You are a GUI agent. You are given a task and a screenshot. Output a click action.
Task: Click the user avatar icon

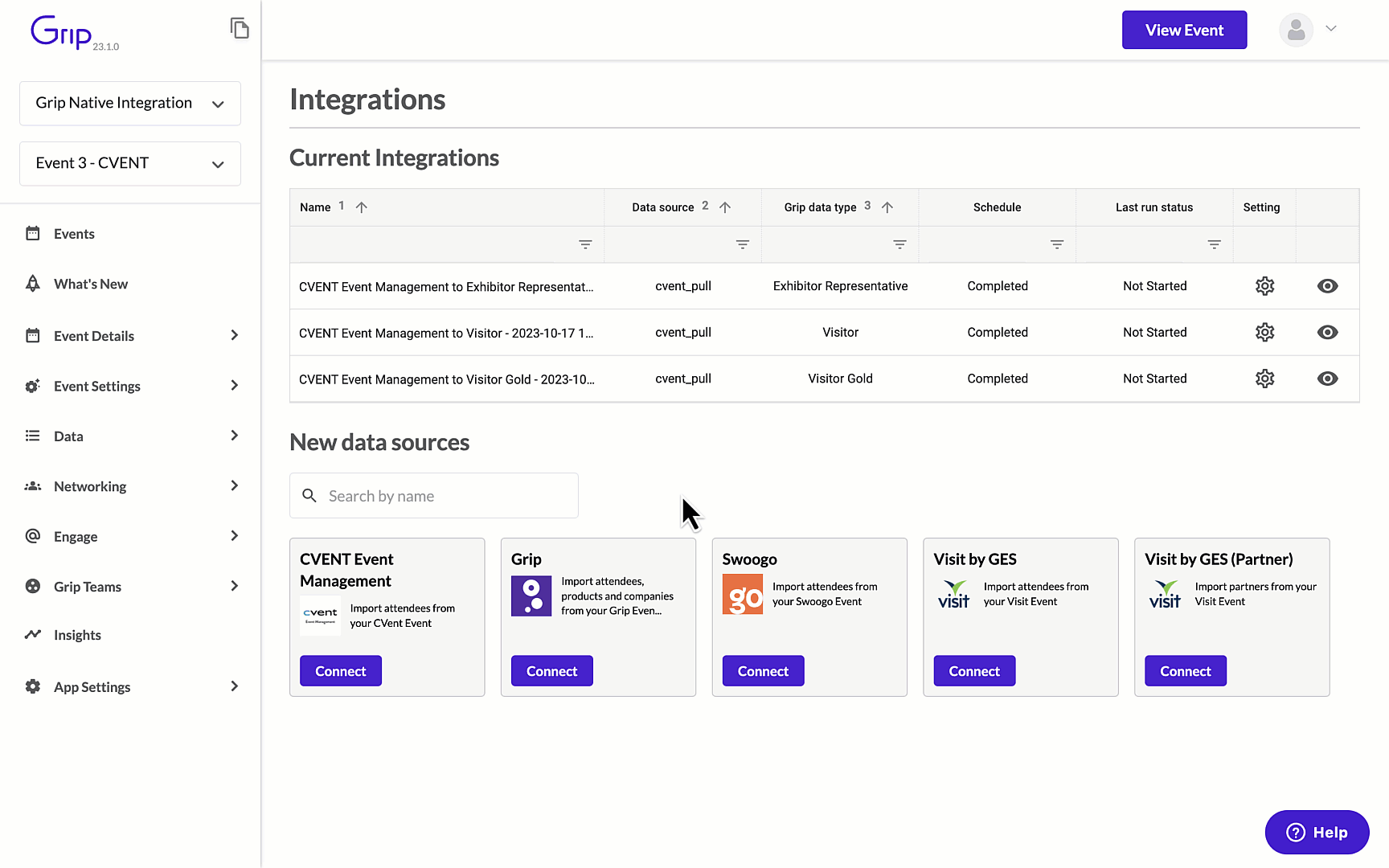pyautogui.click(x=1296, y=30)
